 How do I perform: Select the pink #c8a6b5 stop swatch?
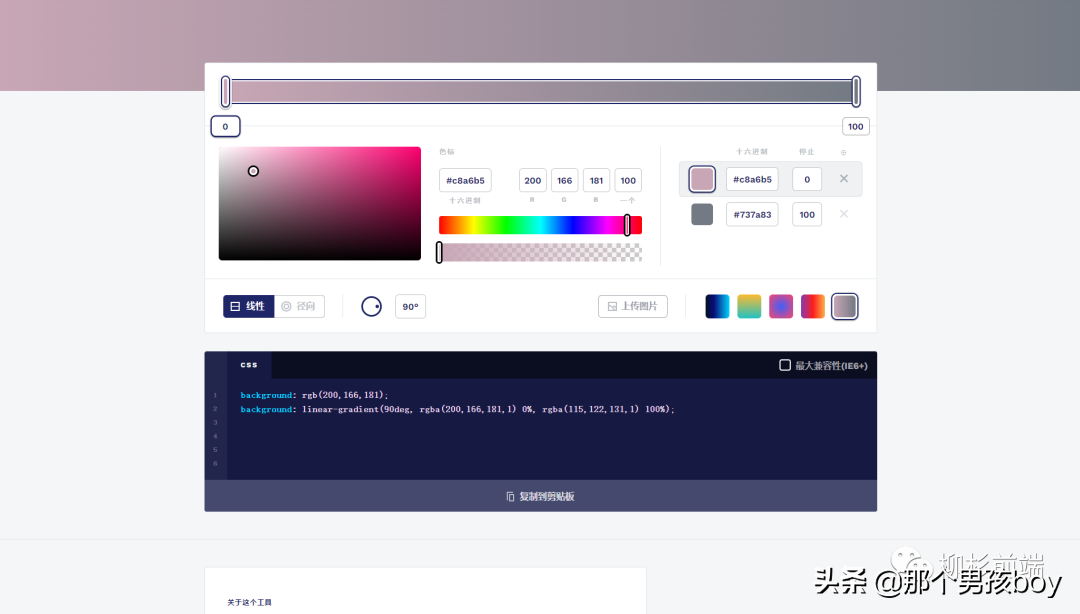pyautogui.click(x=702, y=179)
